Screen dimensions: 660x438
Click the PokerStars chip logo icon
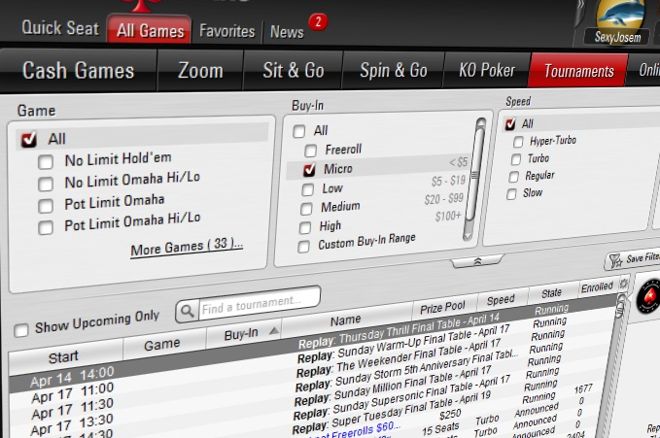648,296
